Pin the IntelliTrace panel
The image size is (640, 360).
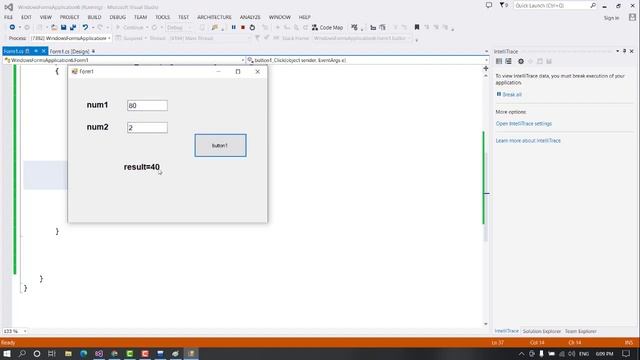coord(624,51)
